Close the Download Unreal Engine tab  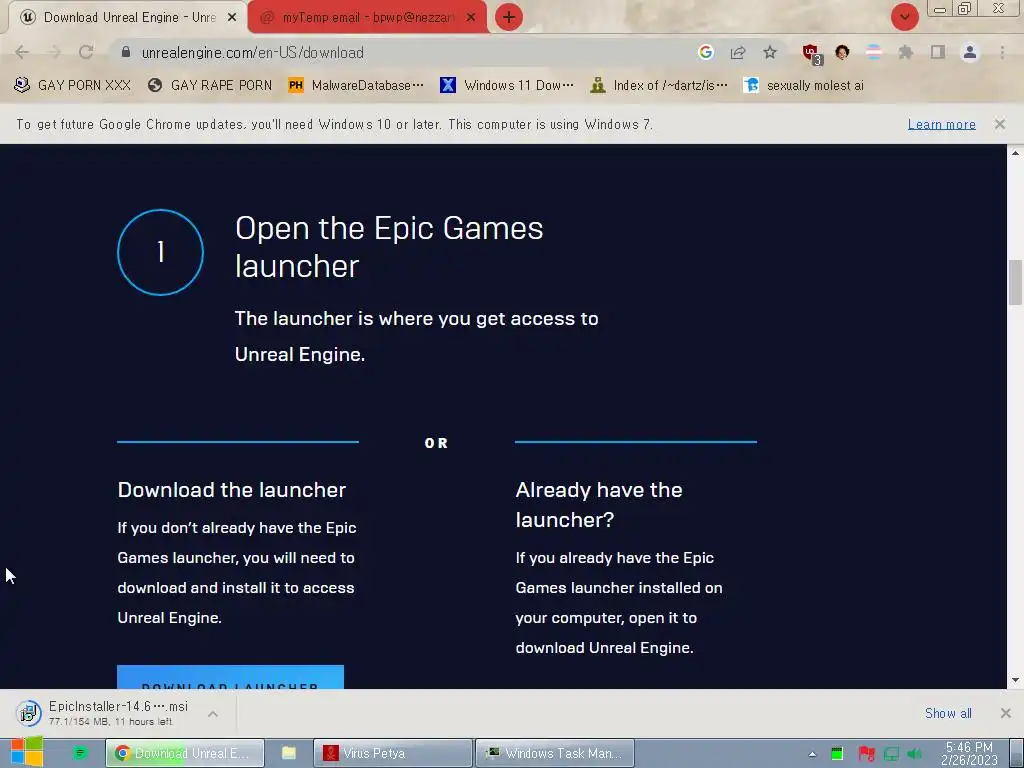tap(232, 18)
